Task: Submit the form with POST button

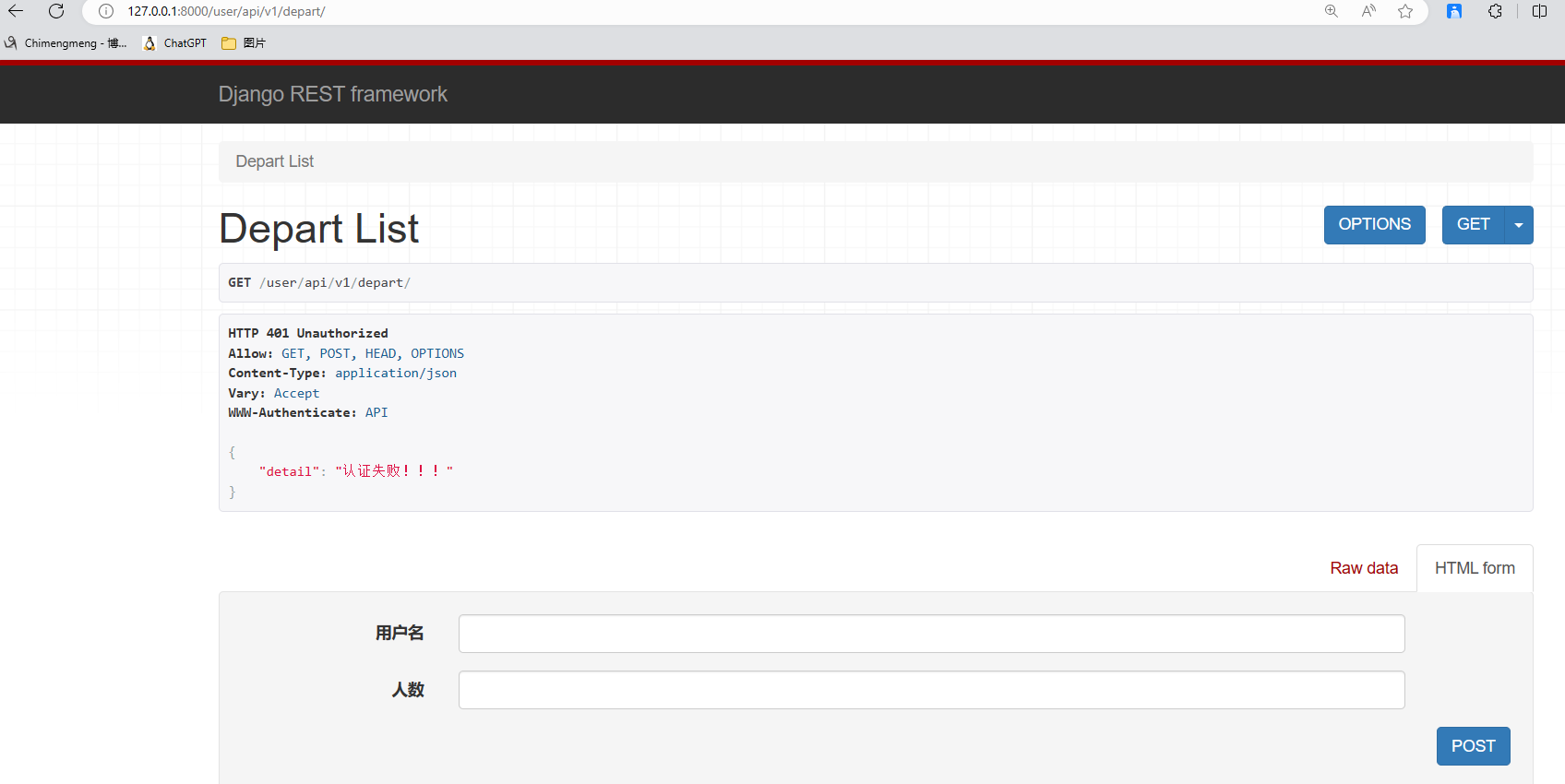Action: coord(1473,746)
